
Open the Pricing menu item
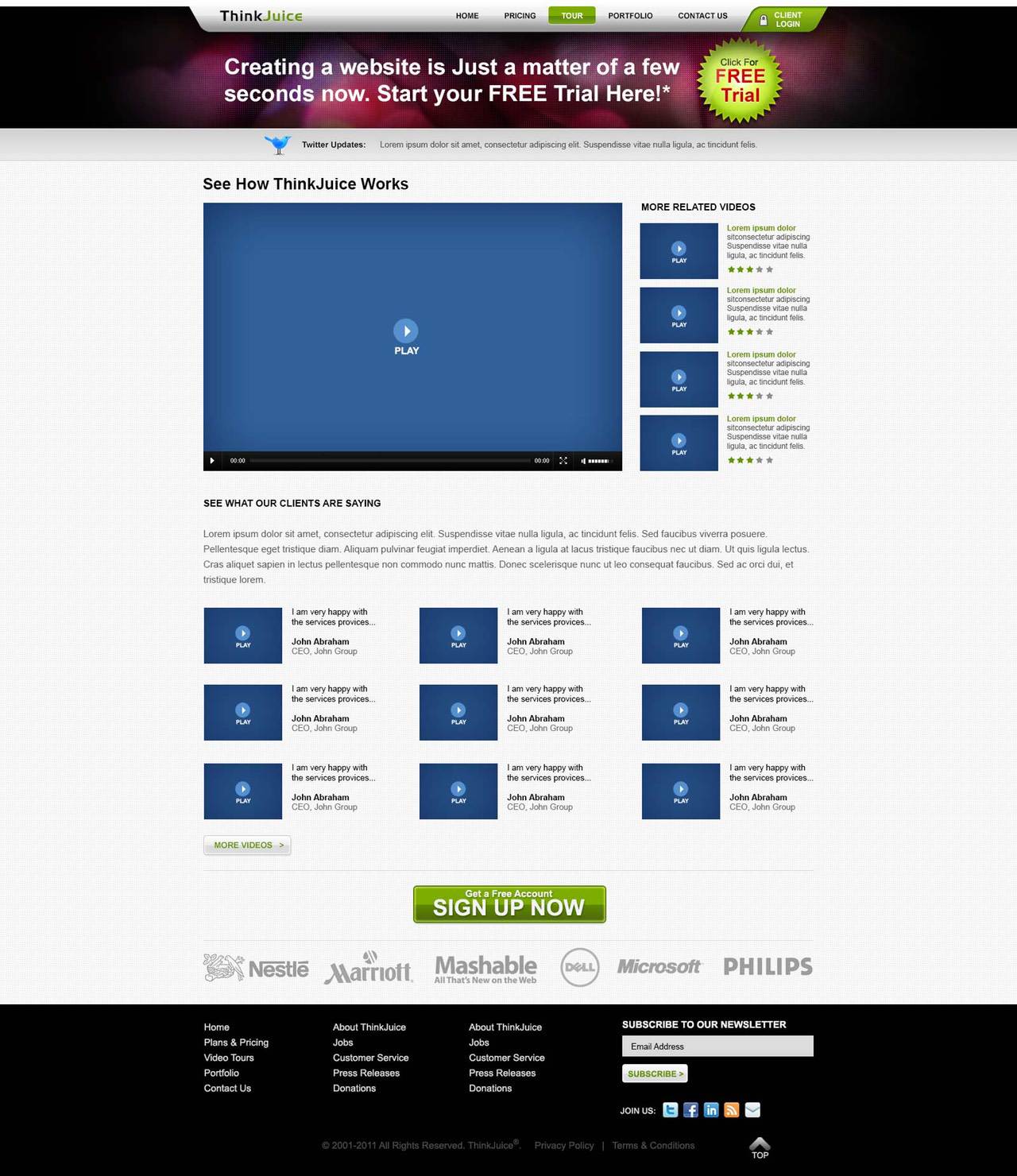[520, 16]
